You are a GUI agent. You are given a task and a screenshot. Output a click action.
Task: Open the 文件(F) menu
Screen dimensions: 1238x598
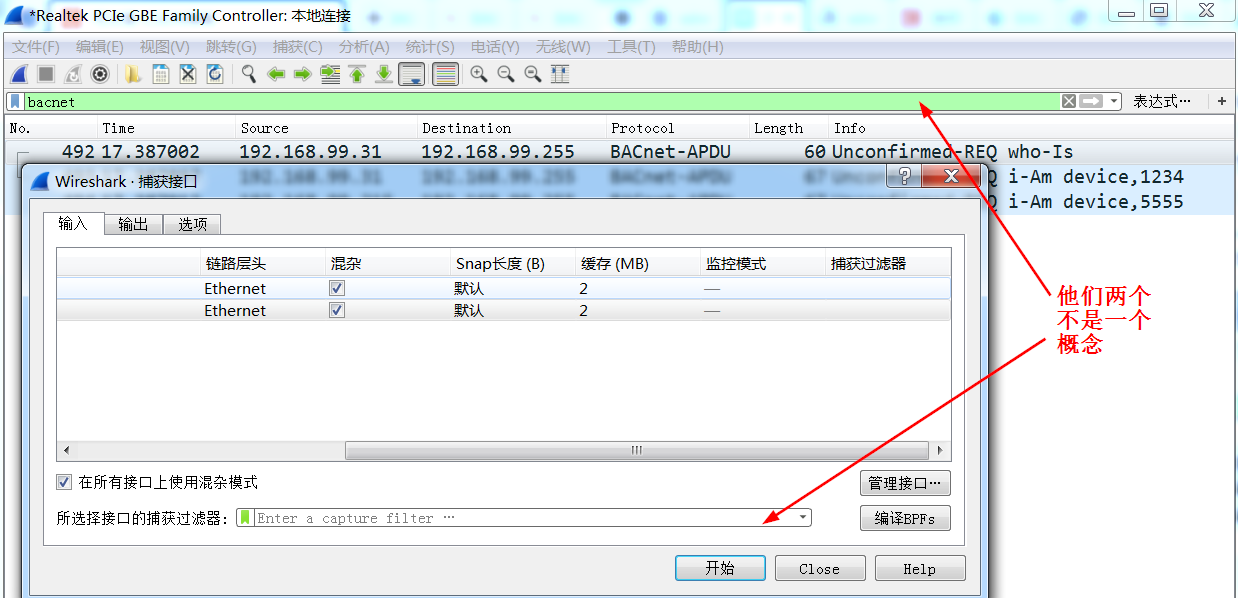[36, 47]
